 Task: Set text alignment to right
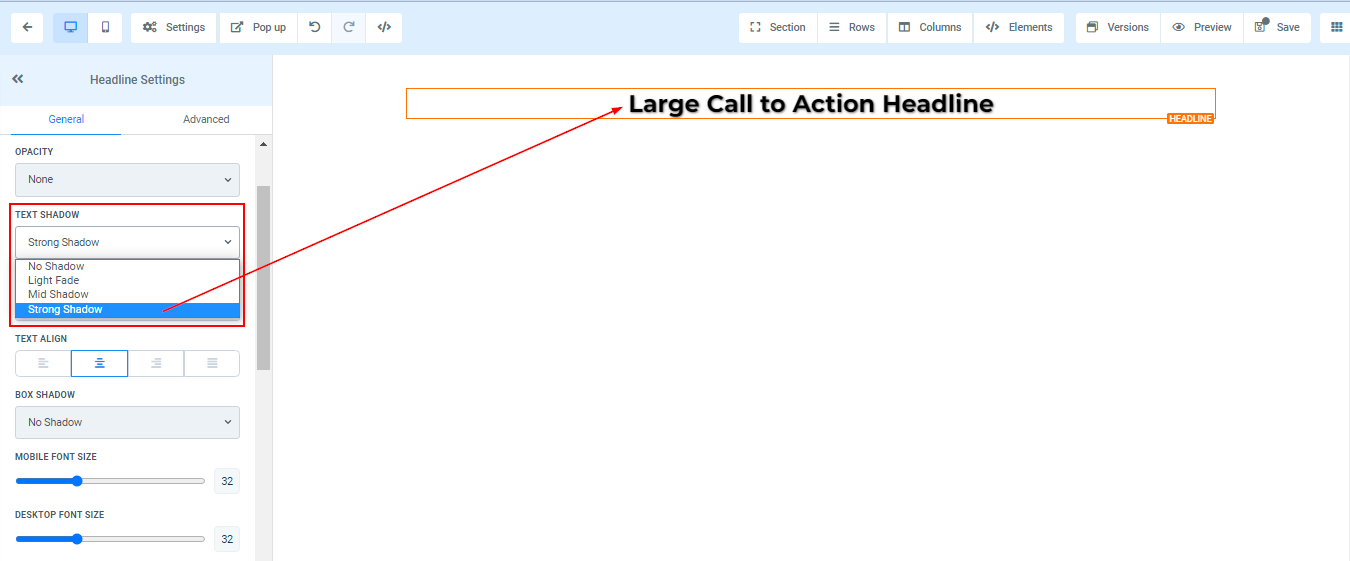click(156, 363)
